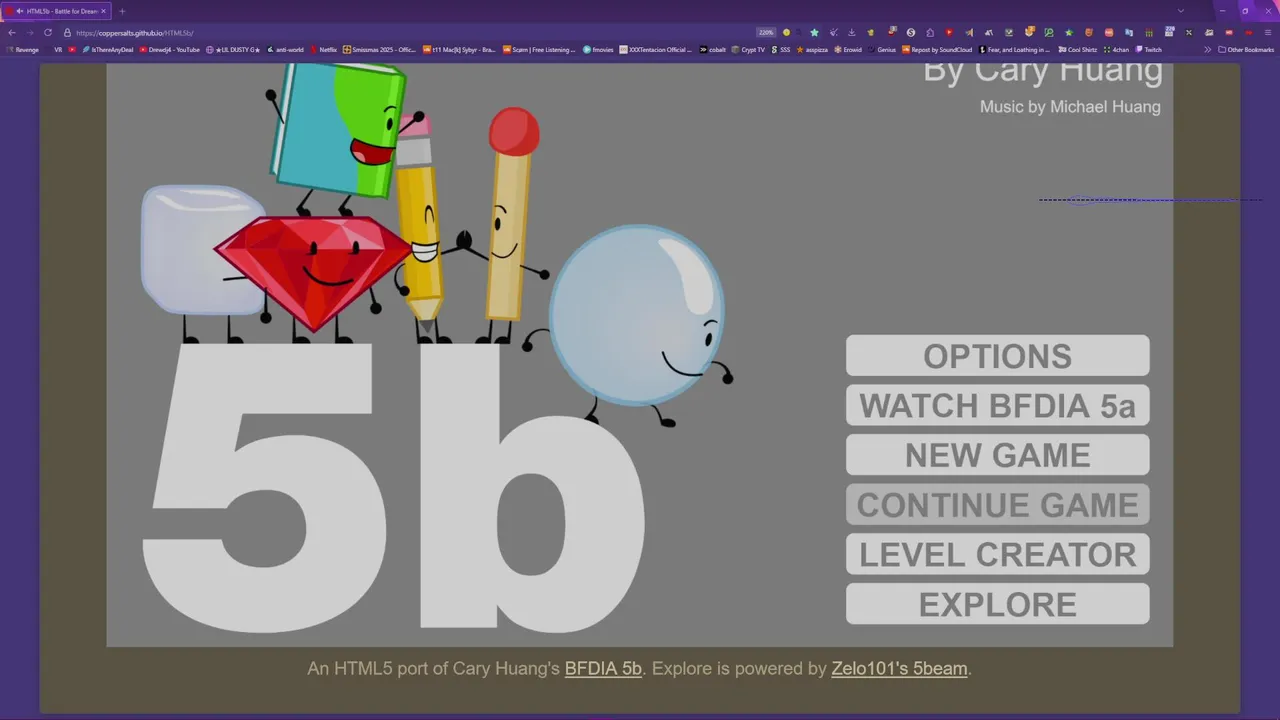
Task: Open the browser hamburger menu
Action: (1267, 32)
